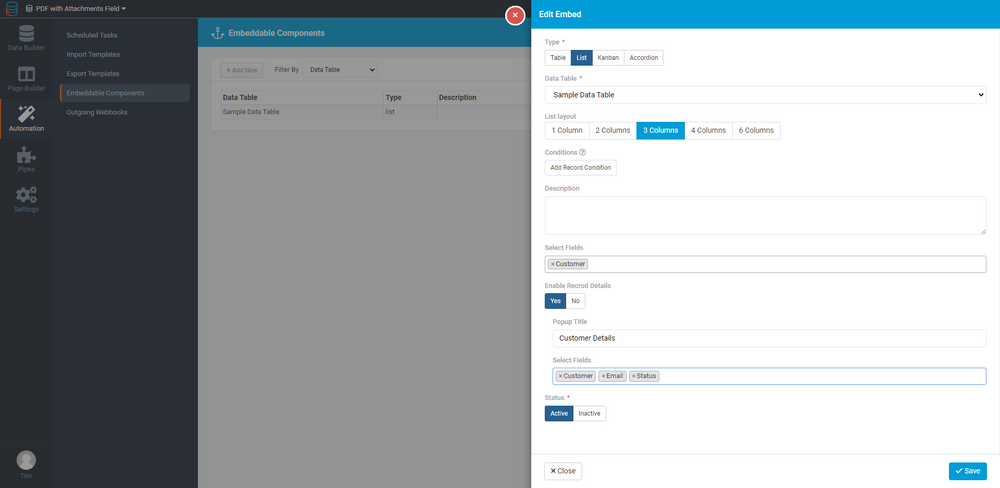Open Scheduled Tasks menu item

click(92, 35)
